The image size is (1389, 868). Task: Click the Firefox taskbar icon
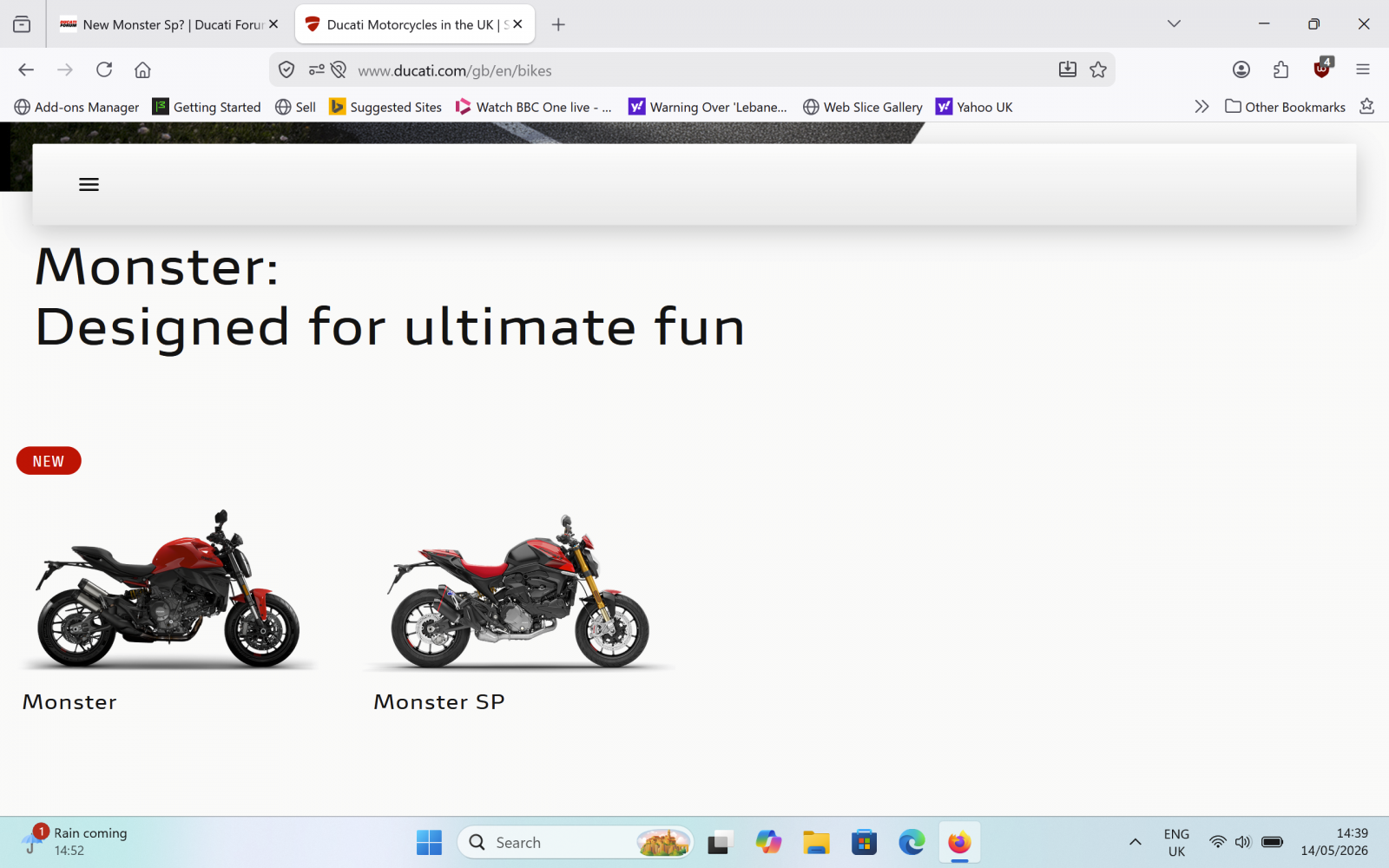pyautogui.click(x=959, y=842)
